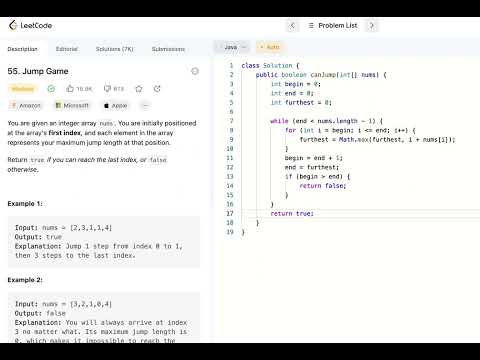The image size is (480, 360).
Task: Click 'Output: false' in Example 2
Action: click(x=40, y=313)
